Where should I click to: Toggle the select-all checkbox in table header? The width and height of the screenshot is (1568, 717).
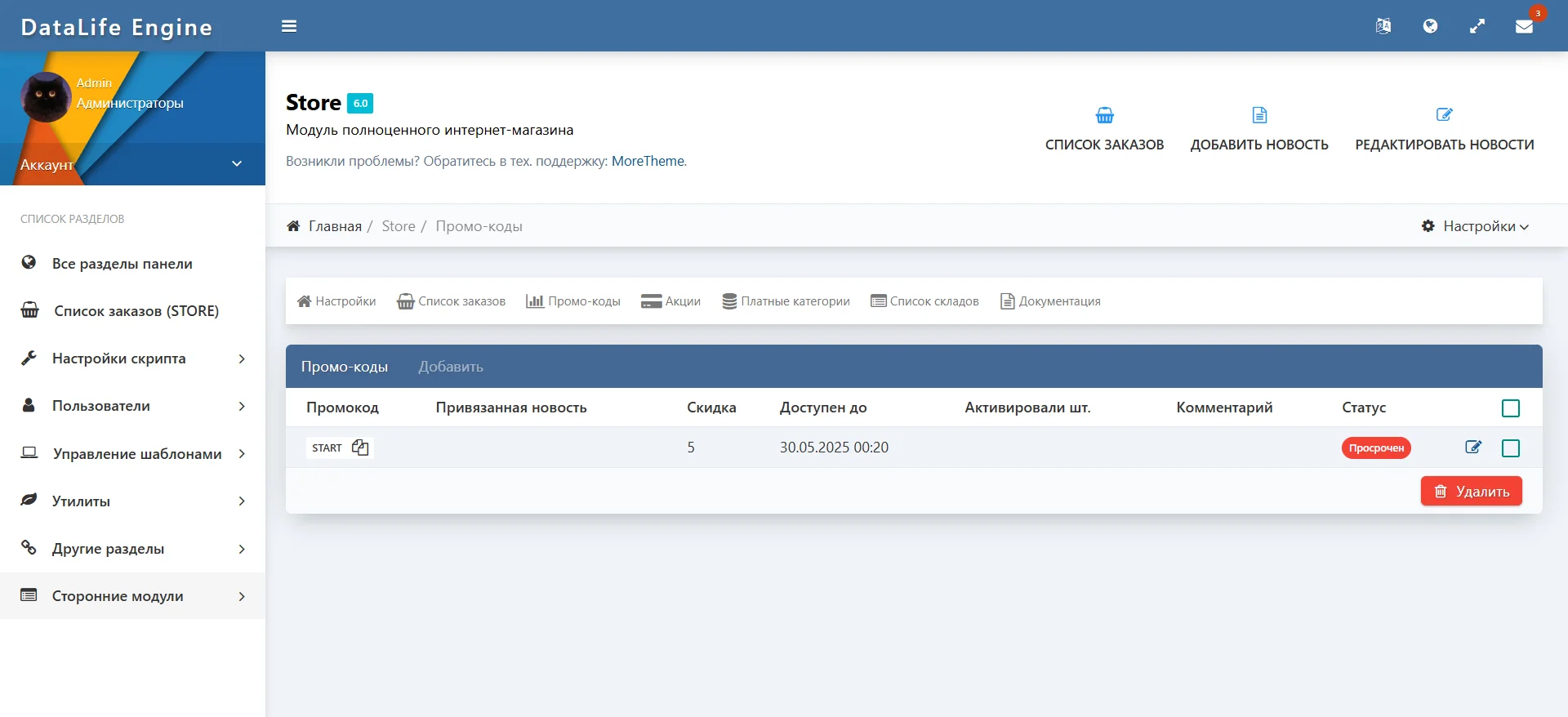pos(1511,408)
